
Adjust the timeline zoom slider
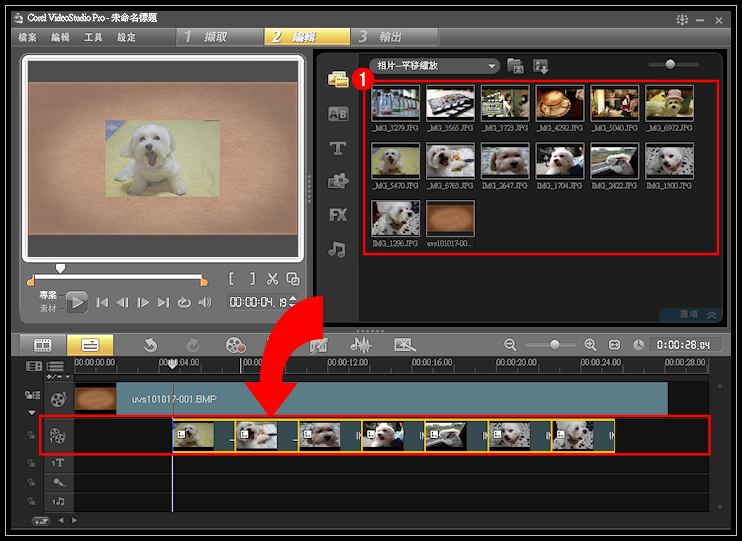click(x=555, y=345)
